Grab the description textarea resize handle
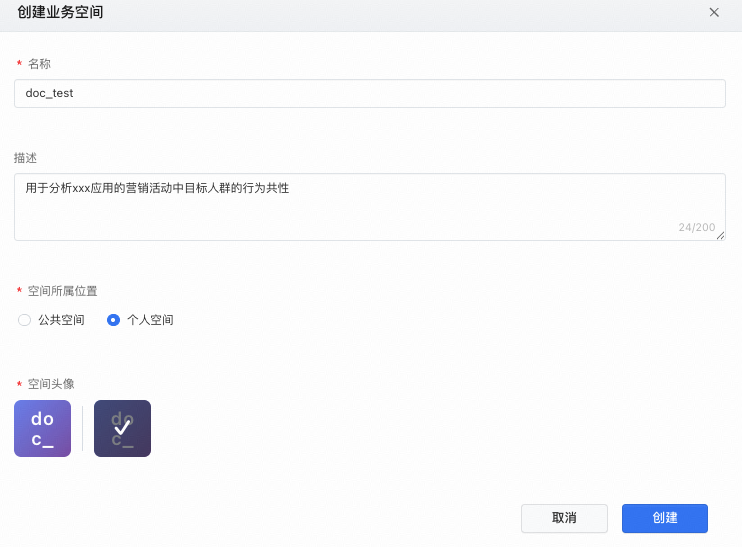Screen dimensions: 742x547 click(721, 236)
